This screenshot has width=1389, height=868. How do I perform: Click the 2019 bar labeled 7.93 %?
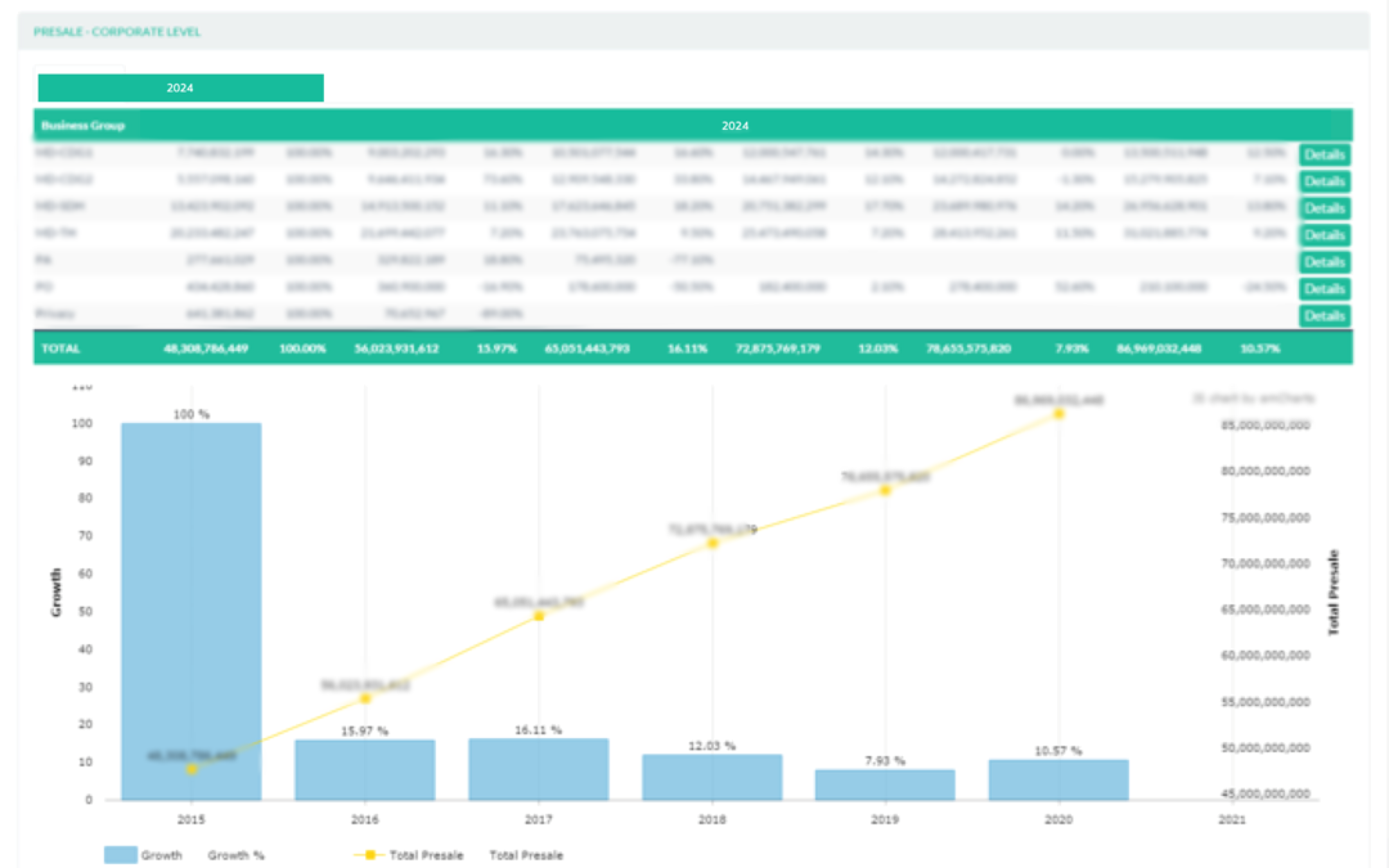(x=885, y=785)
